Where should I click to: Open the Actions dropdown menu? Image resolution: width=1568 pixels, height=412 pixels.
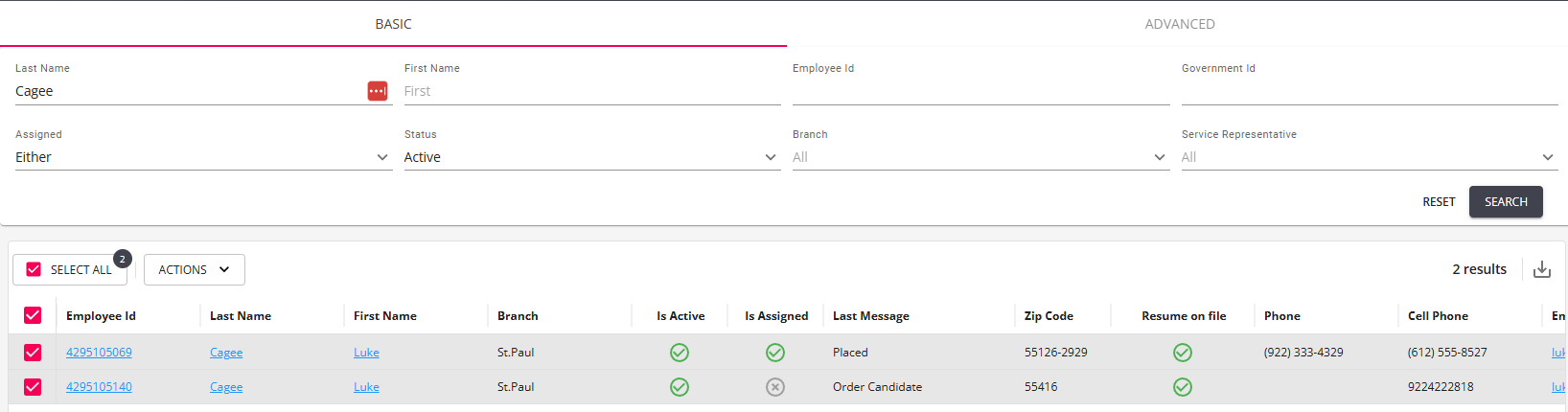tap(194, 270)
